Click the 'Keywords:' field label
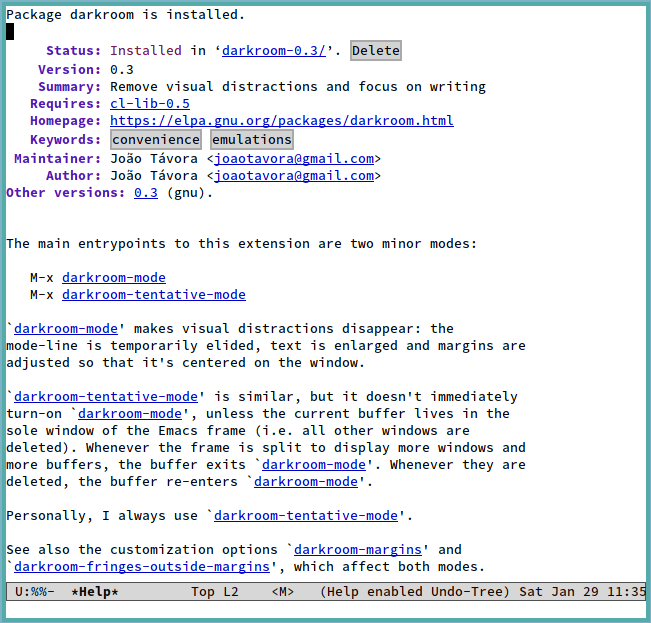The image size is (651, 623). [x=66, y=139]
